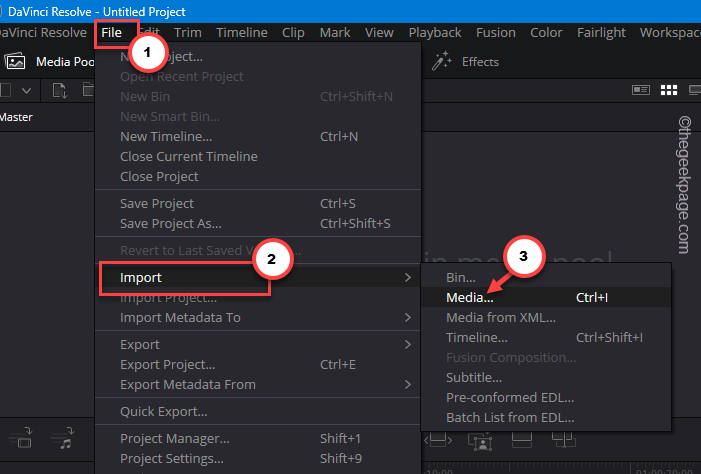Image resolution: width=701 pixels, height=474 pixels.
Task: Open the Clip menu
Action: pyautogui.click(x=293, y=33)
